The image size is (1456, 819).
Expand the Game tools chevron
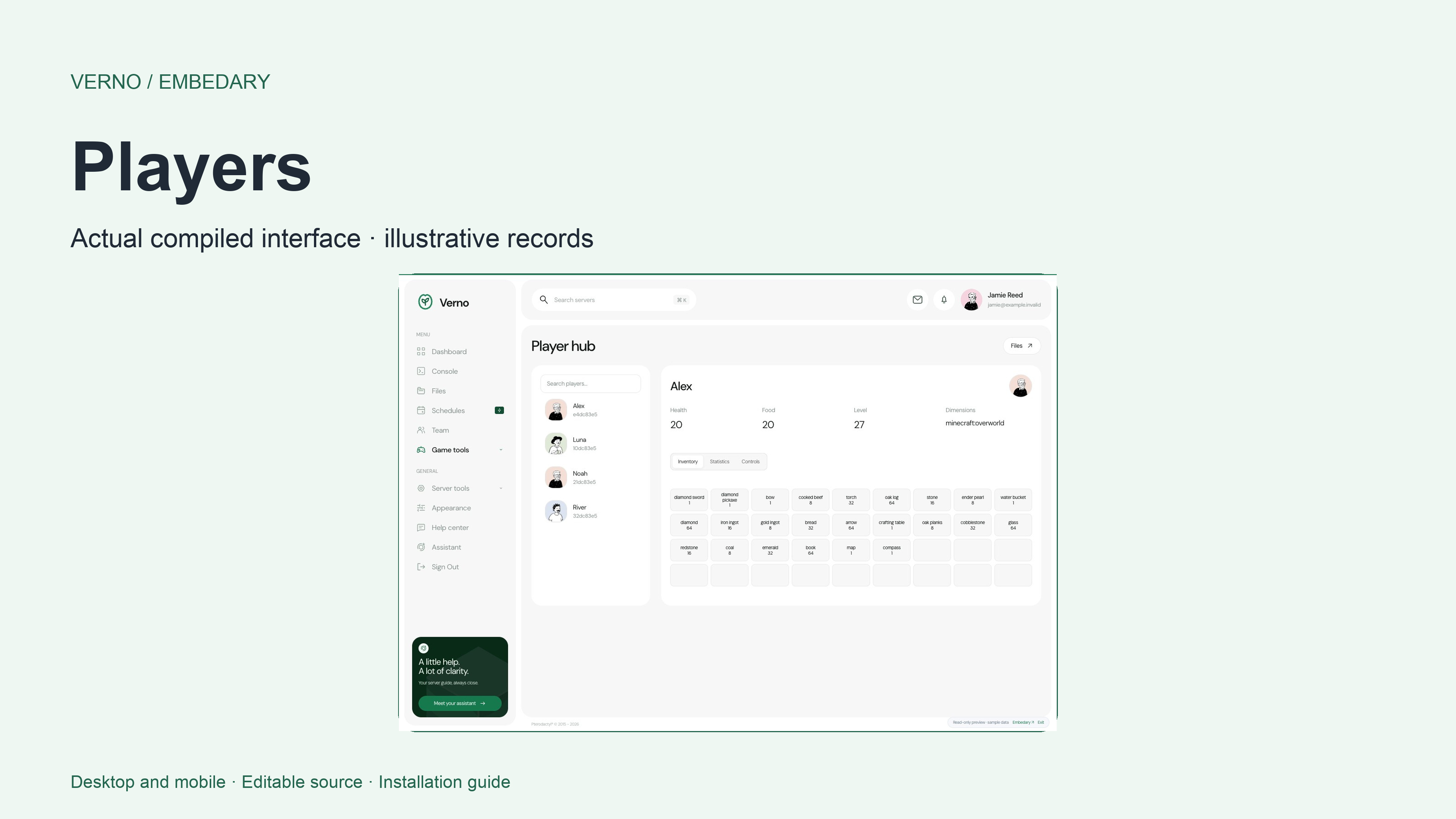tap(501, 450)
